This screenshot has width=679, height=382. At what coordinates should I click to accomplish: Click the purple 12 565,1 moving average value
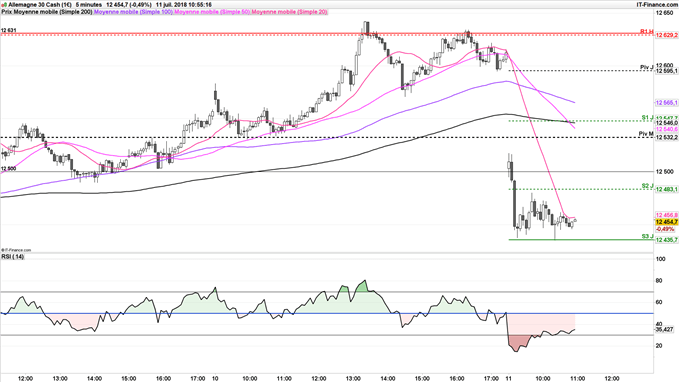click(x=666, y=103)
